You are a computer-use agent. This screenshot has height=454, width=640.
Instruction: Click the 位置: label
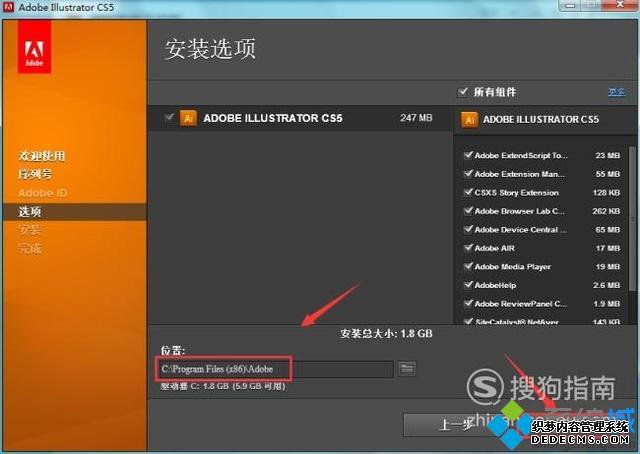(x=173, y=350)
